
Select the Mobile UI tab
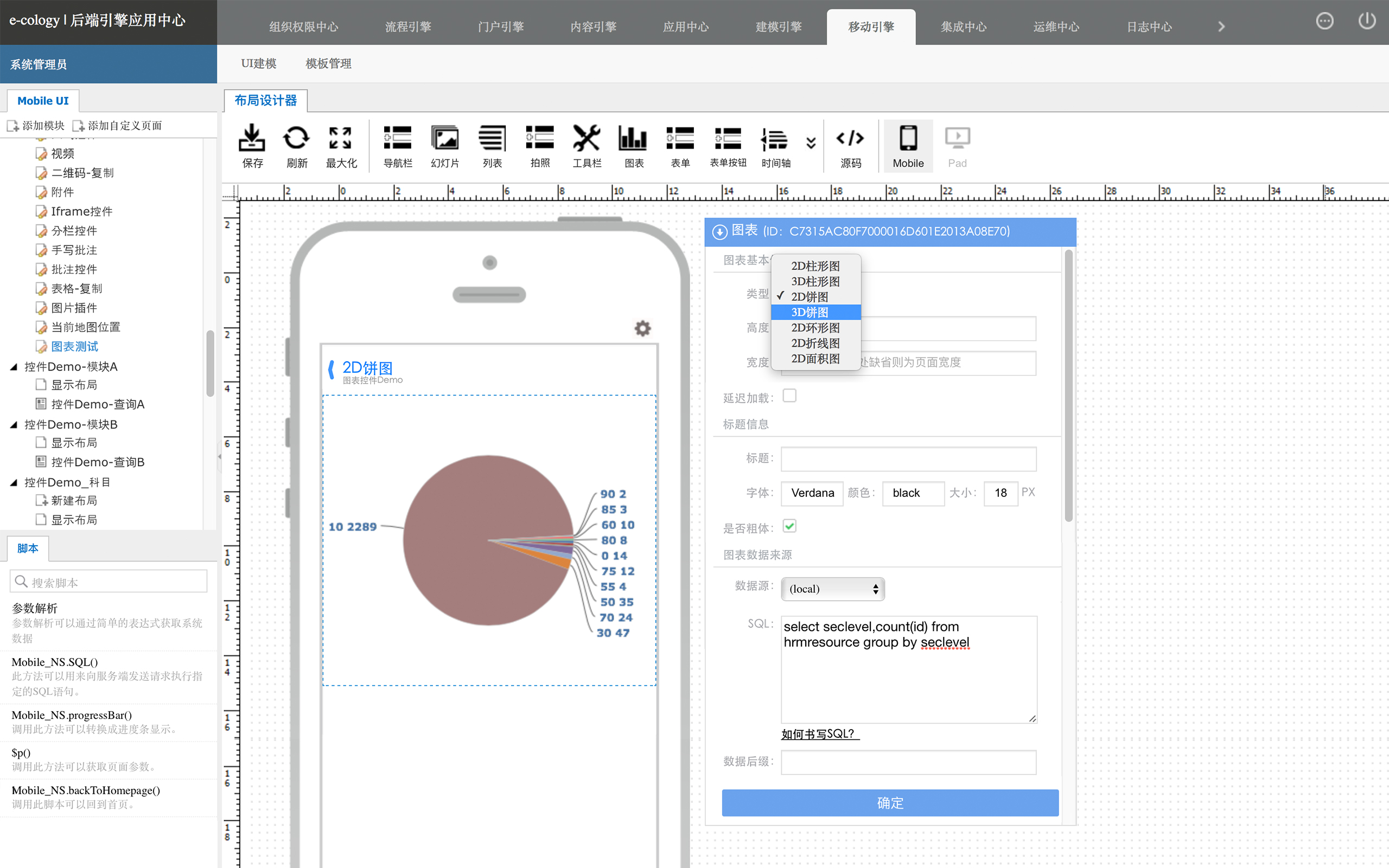coord(43,100)
